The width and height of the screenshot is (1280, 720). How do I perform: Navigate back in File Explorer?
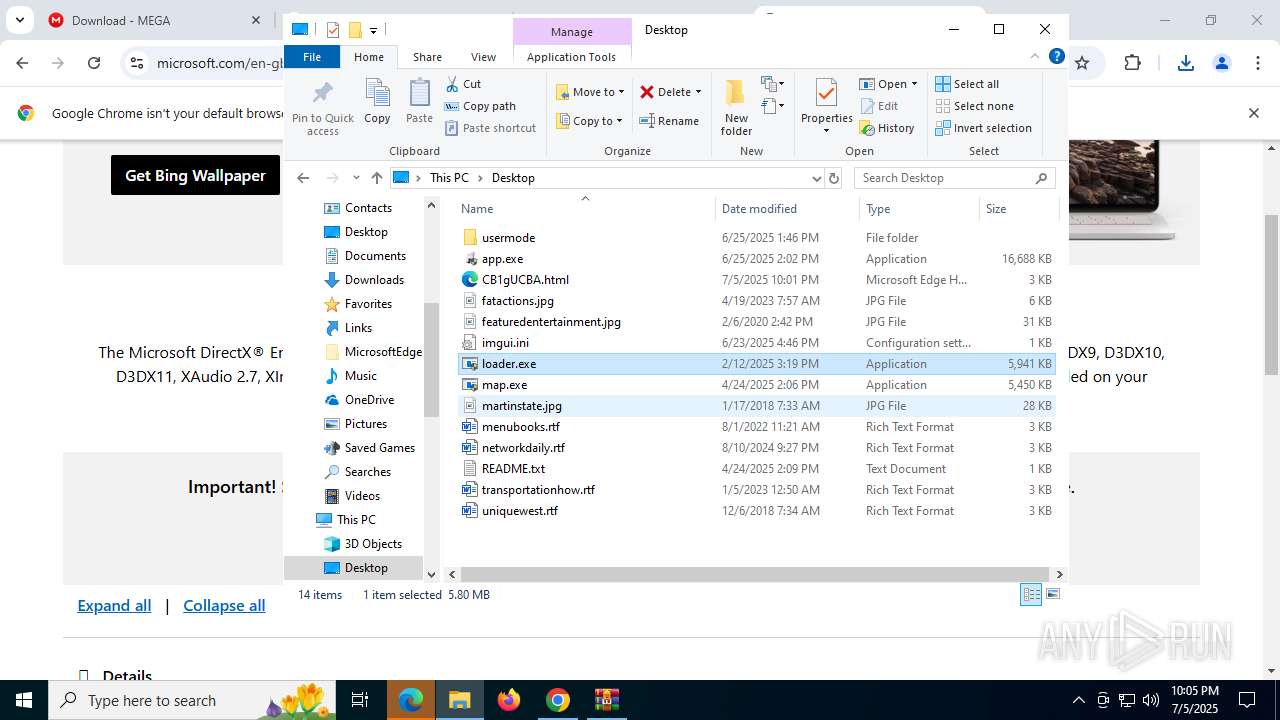303,178
